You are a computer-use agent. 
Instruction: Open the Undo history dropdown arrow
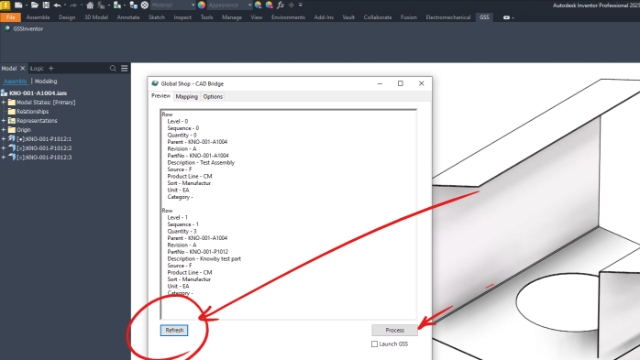[65, 5]
